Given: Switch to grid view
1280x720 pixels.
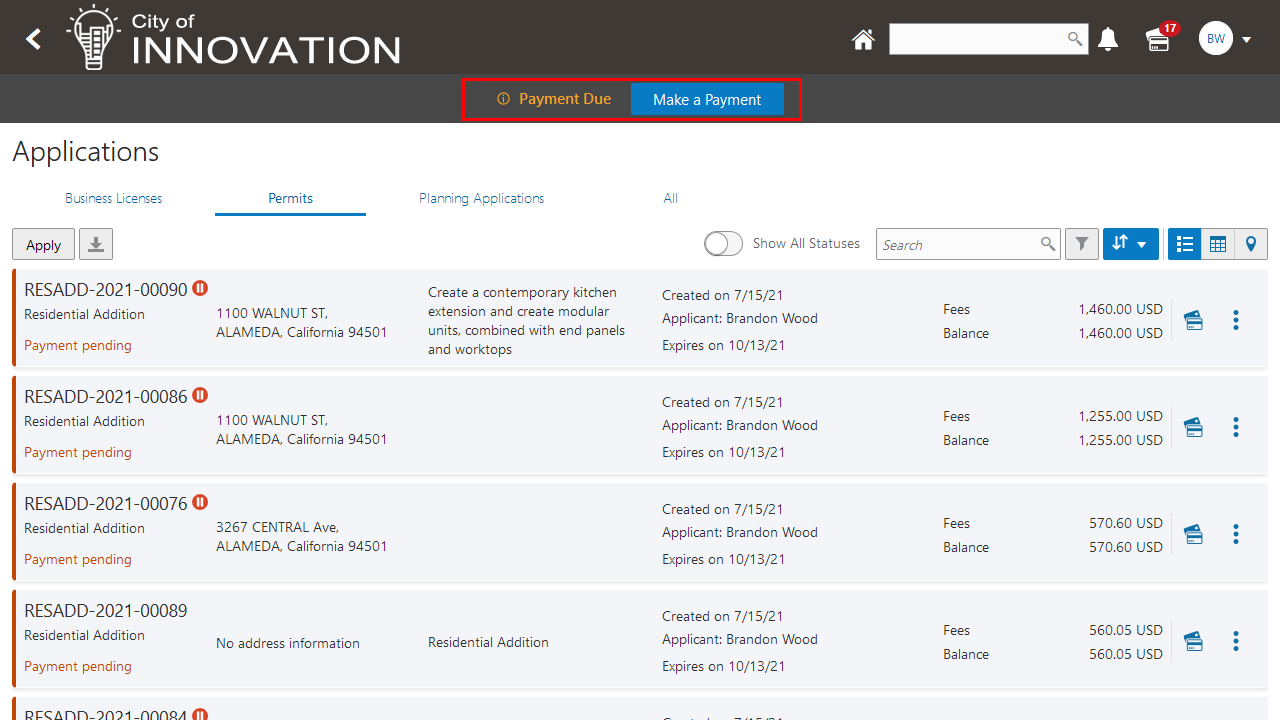Looking at the screenshot, I should point(1218,244).
